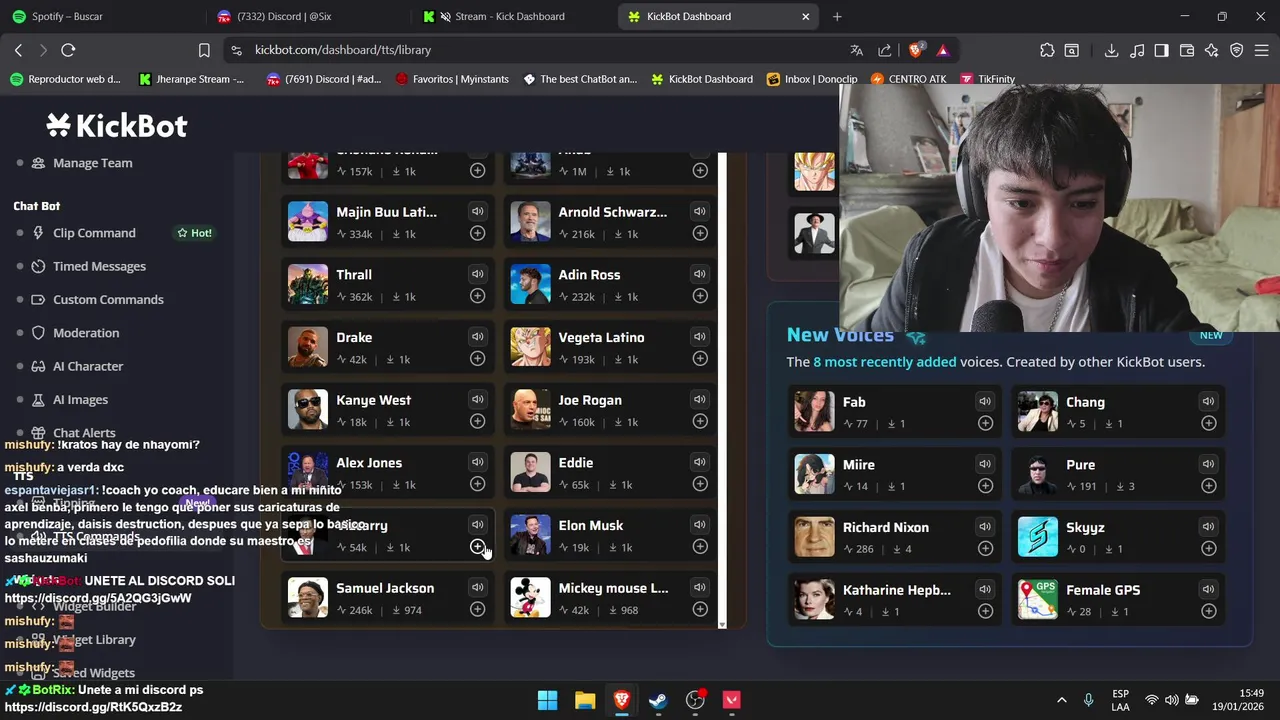Viewport: 1280px width, 720px height.
Task: Click the address bar URL
Action: coord(343,50)
